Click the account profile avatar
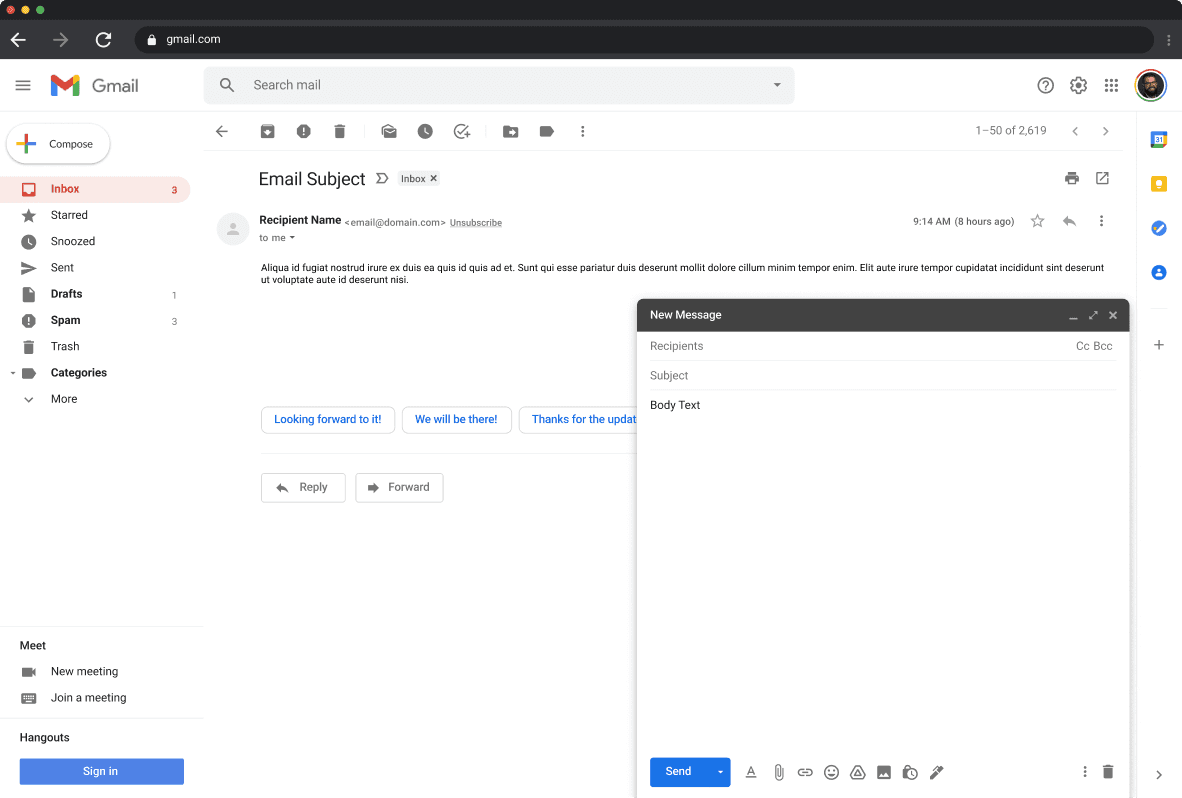This screenshot has height=798, width=1182. (1150, 85)
